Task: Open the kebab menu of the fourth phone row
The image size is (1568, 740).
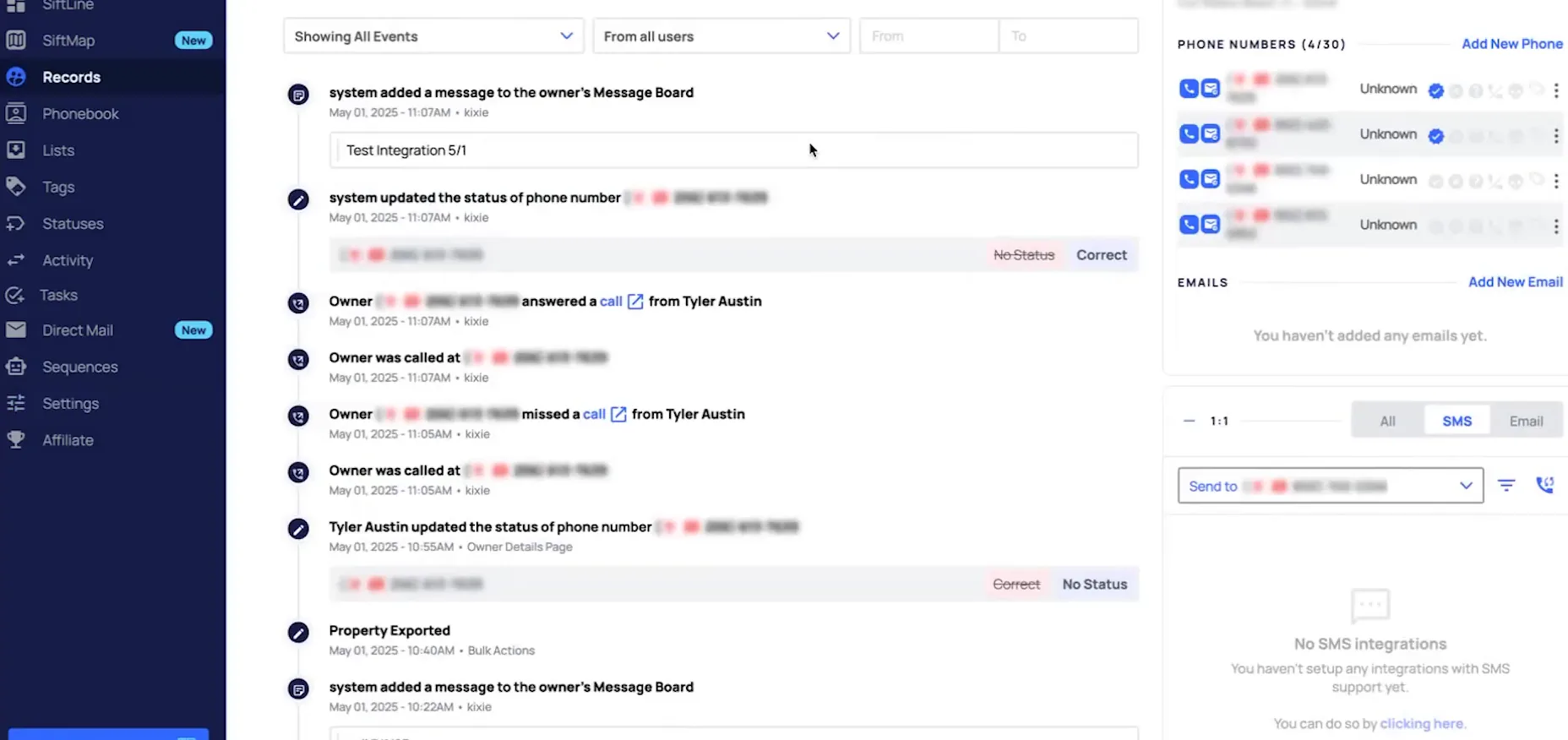Action: [x=1556, y=226]
